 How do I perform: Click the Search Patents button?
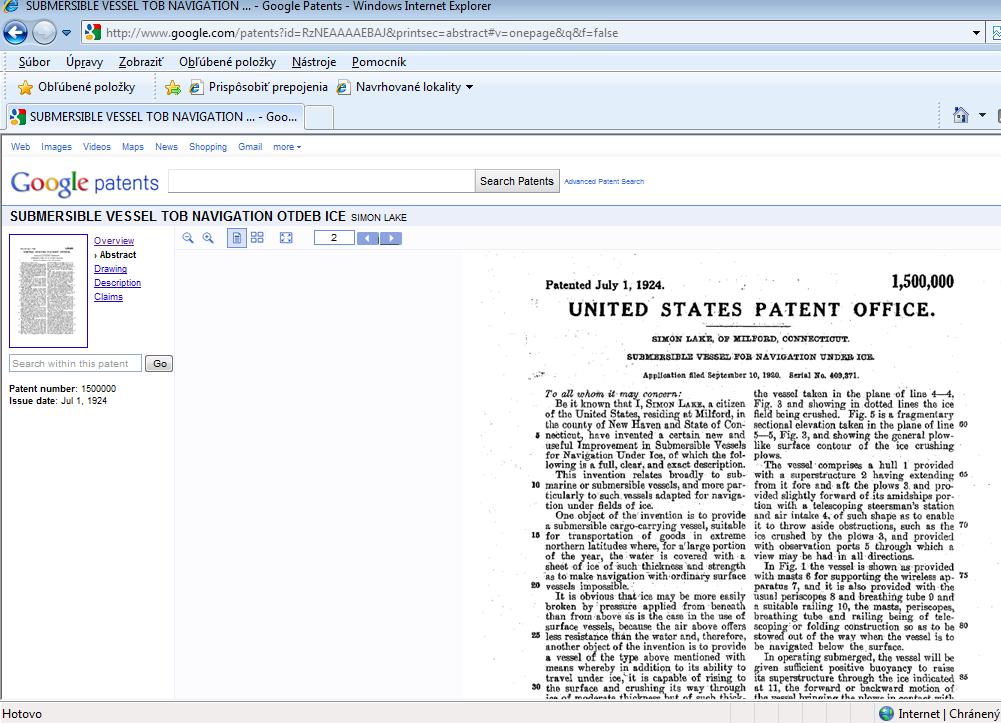[x=516, y=181]
